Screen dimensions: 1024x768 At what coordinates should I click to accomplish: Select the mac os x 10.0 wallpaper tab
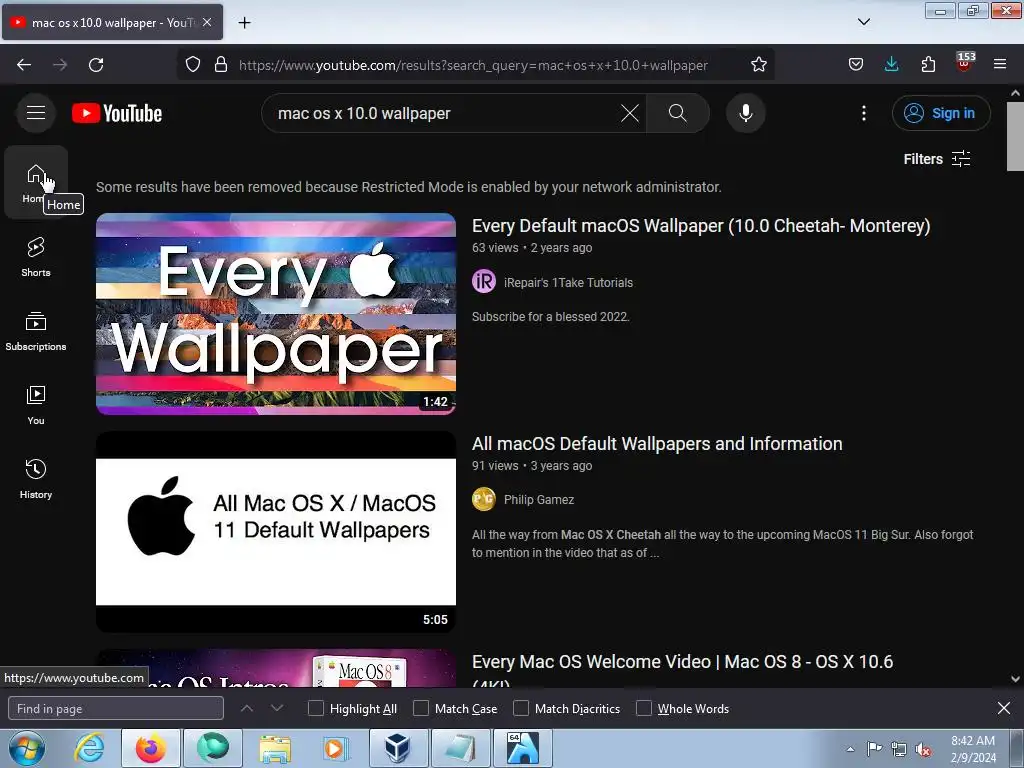[x=112, y=22]
